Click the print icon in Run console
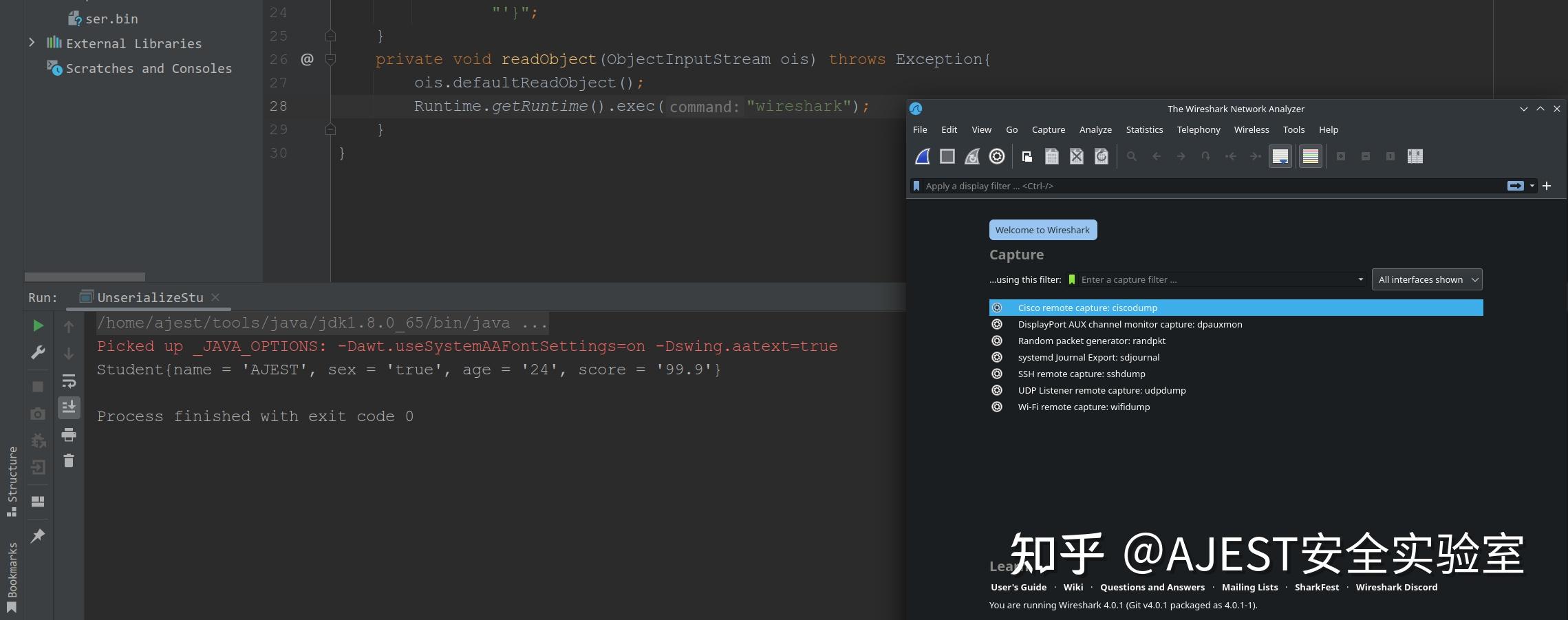The height and width of the screenshot is (620, 1568). click(x=69, y=434)
